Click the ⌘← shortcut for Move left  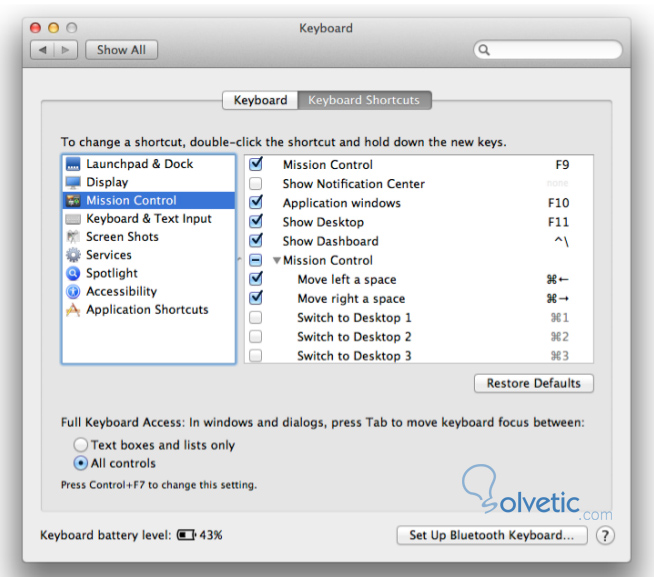[x=558, y=280]
